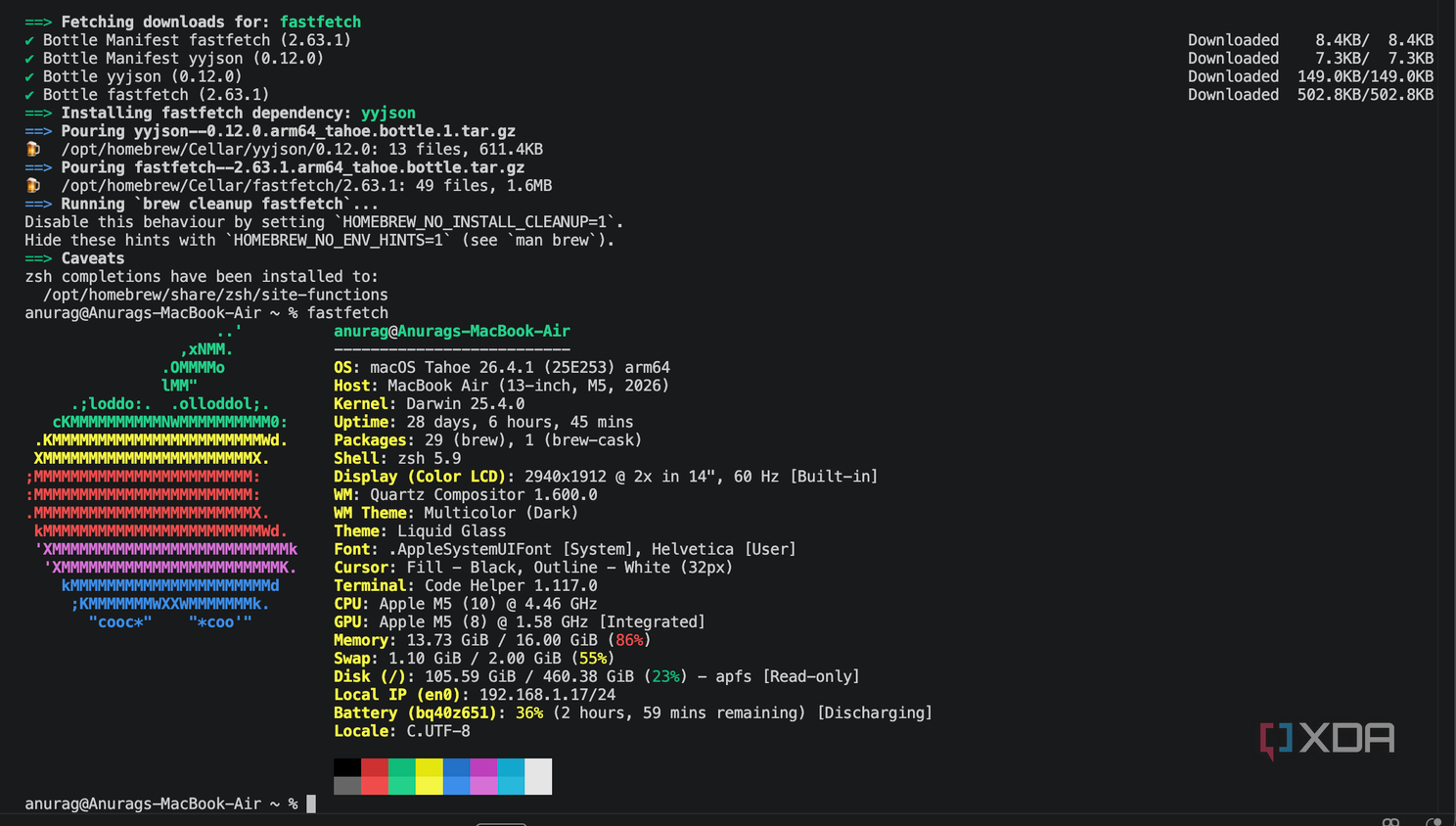Click the 'Cursor: Fill - Black' line

pos(533,568)
